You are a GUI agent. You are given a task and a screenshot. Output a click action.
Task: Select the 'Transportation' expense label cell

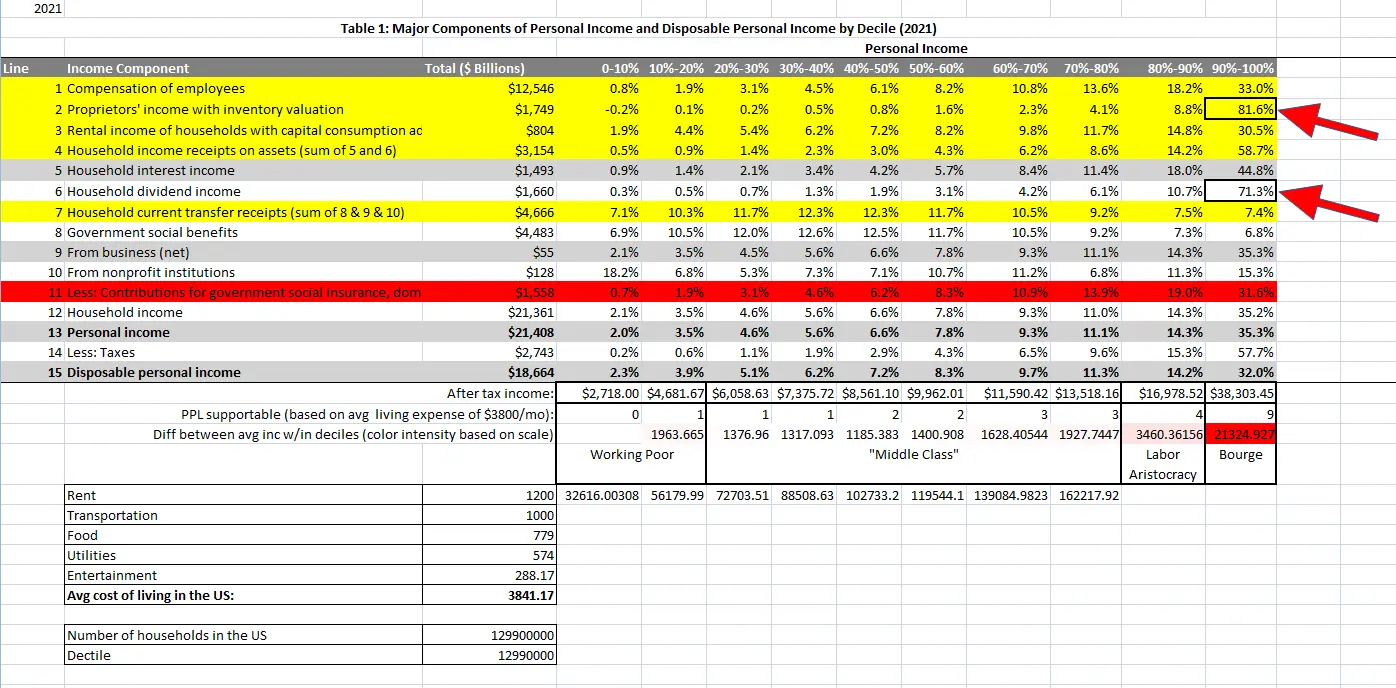pyautogui.click(x=112, y=515)
